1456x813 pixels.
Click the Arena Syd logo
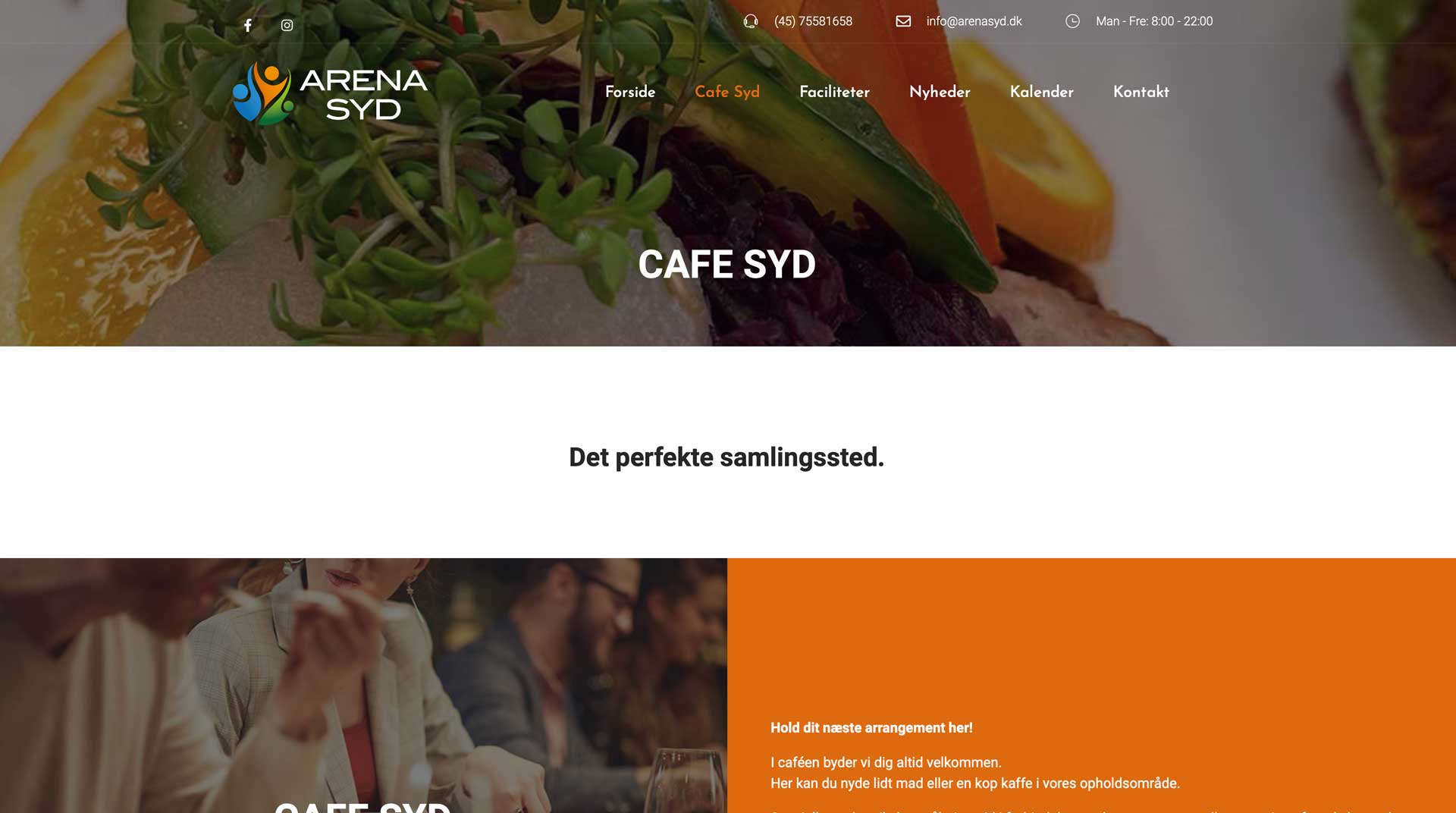330,93
